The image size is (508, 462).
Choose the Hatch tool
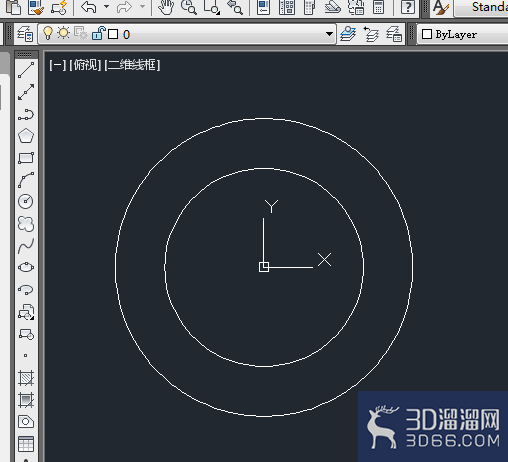(x=26, y=378)
